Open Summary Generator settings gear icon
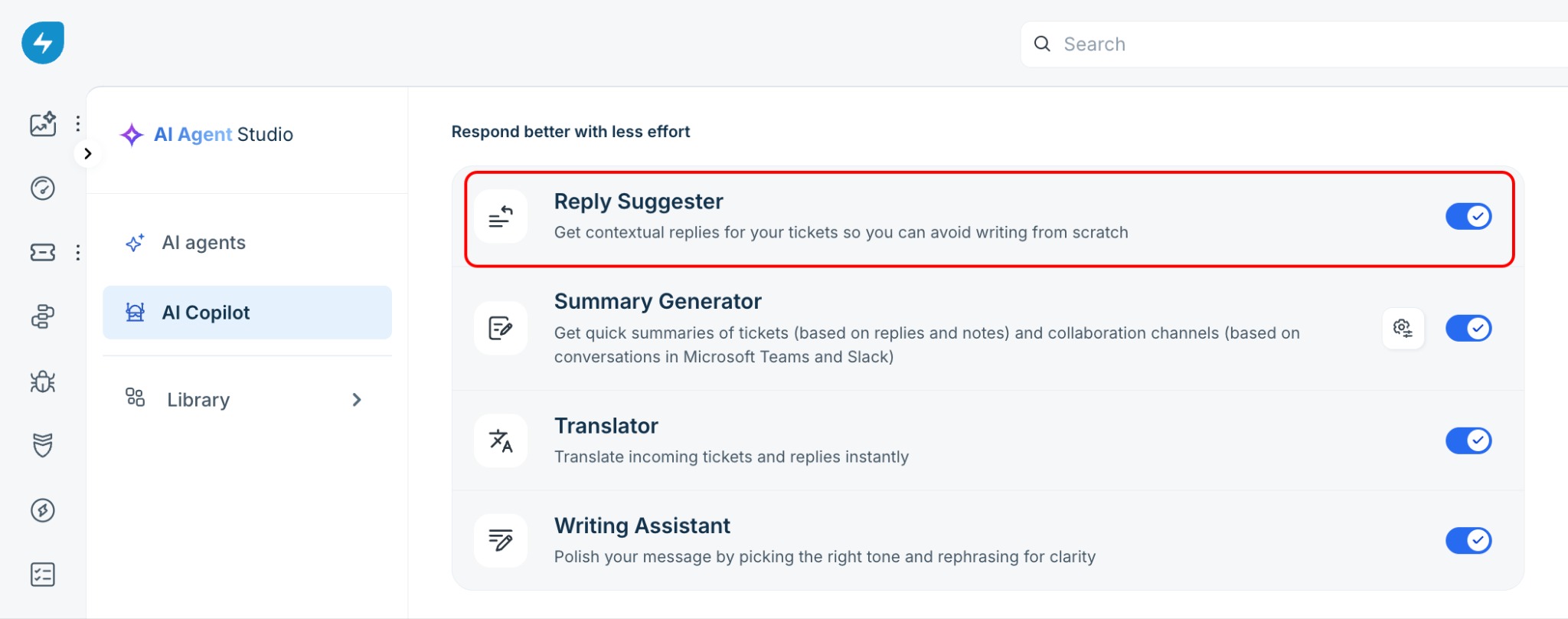 tap(1403, 328)
